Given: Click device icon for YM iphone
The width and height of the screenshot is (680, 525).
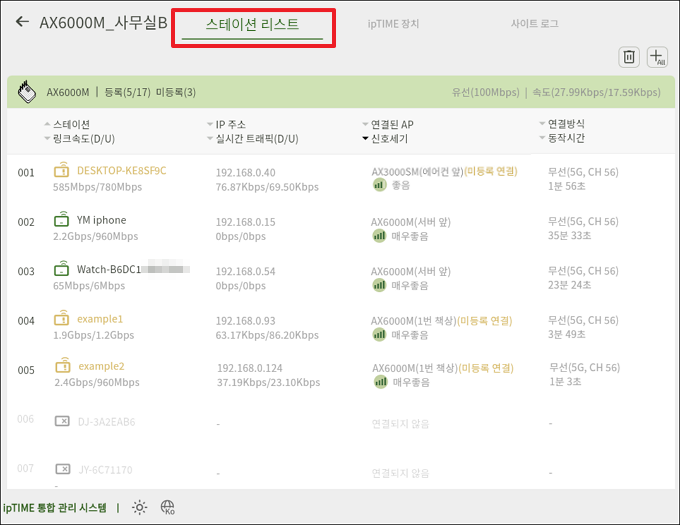Looking at the screenshot, I should click(62, 219).
